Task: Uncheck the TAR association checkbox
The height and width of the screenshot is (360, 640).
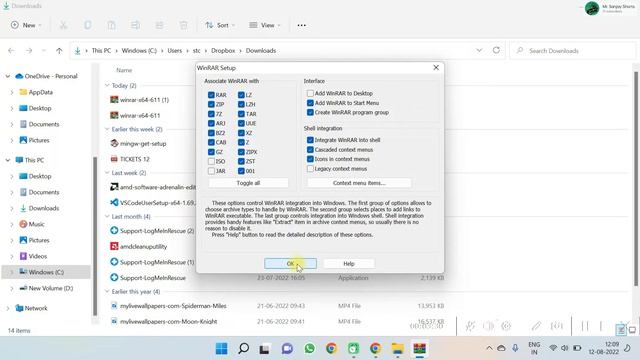Action: click(x=241, y=114)
